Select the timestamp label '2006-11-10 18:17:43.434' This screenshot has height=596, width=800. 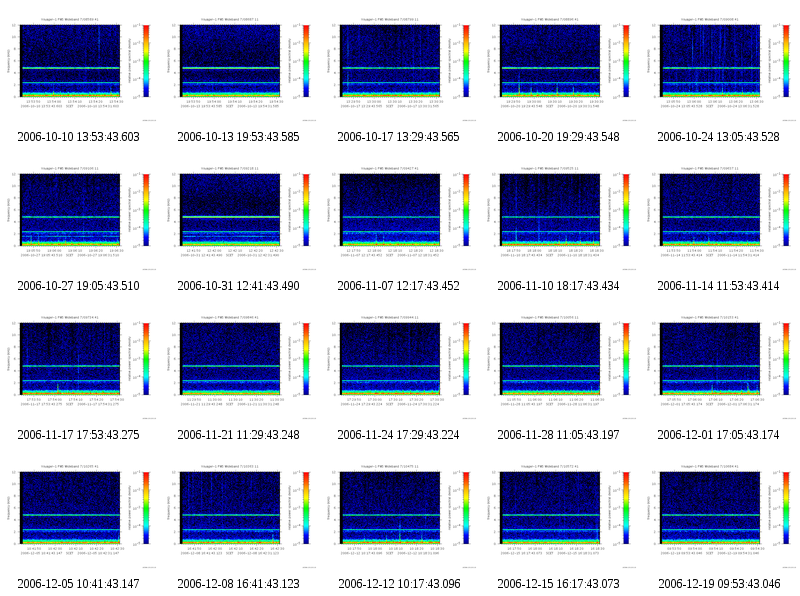(558, 286)
